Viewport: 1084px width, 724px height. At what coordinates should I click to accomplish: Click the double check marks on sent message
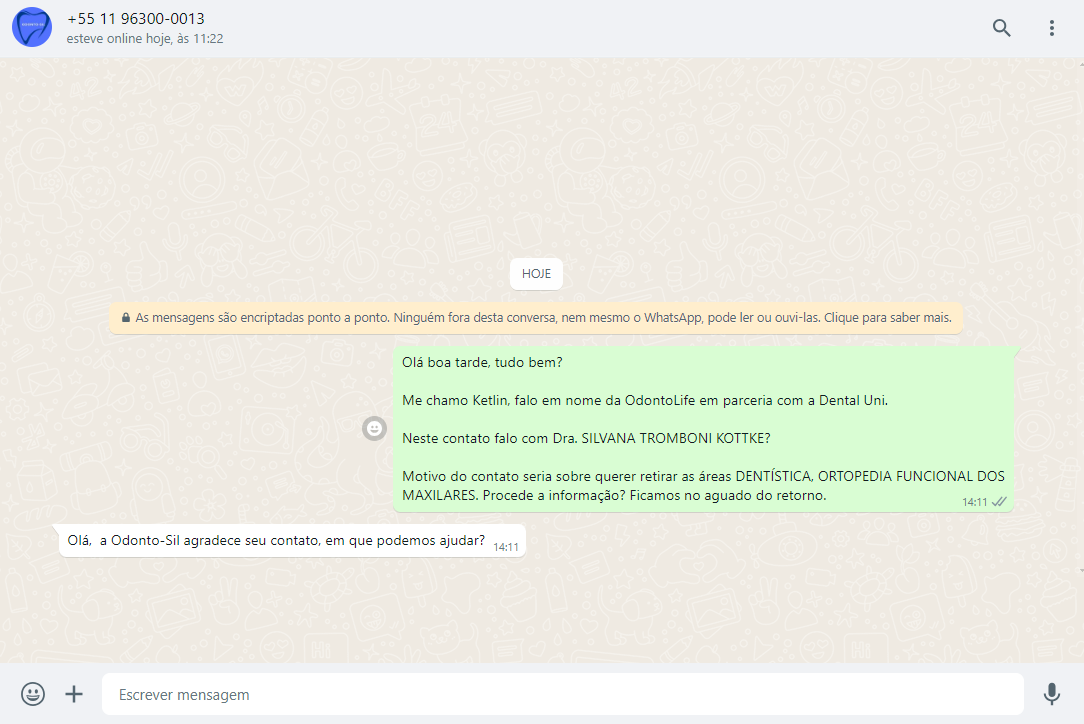coord(999,502)
